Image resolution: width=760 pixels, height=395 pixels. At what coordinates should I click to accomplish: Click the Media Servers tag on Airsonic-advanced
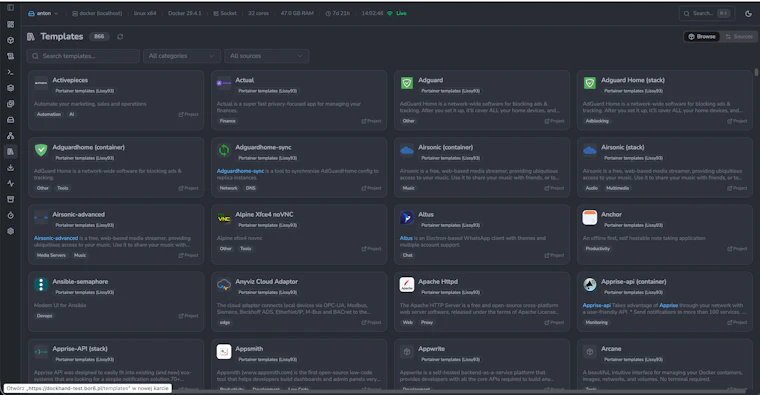pos(51,255)
